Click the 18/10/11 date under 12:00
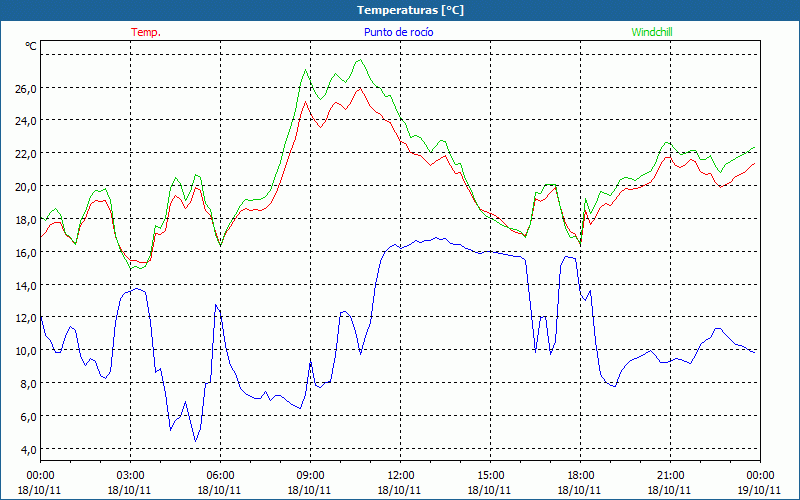 pos(399,490)
